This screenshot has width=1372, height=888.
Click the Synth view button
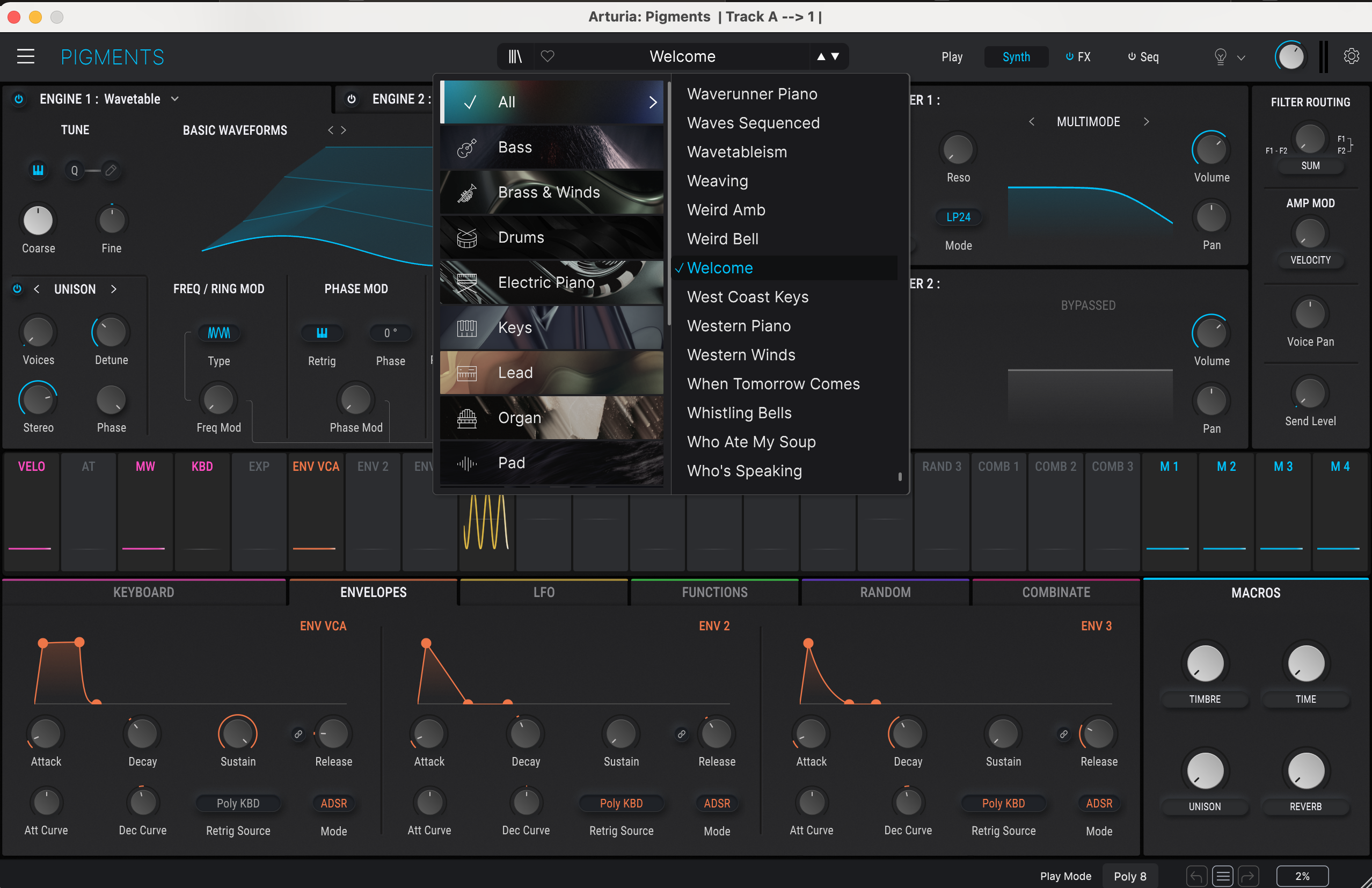coord(1016,56)
